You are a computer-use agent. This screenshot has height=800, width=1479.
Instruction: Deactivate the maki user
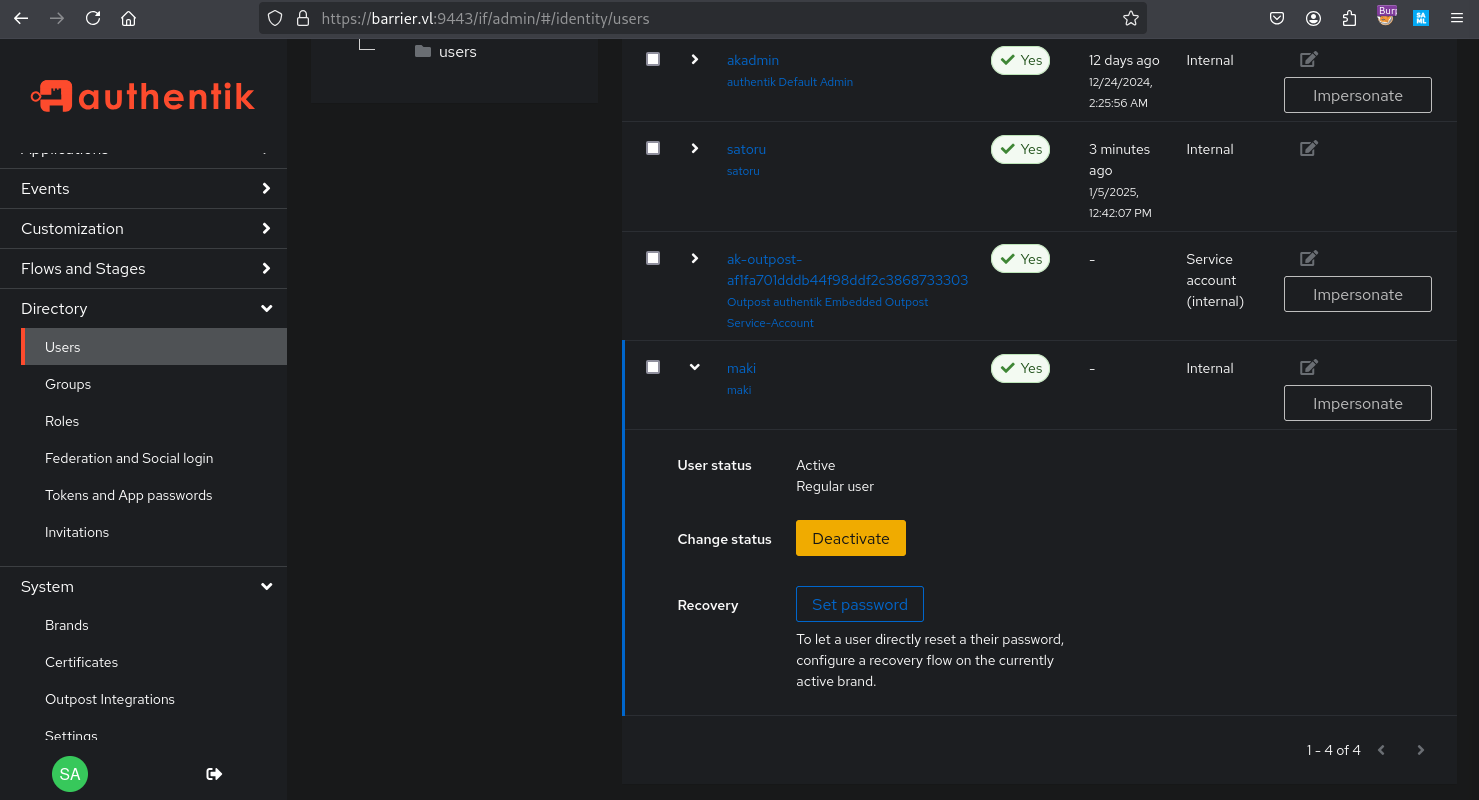(x=851, y=538)
